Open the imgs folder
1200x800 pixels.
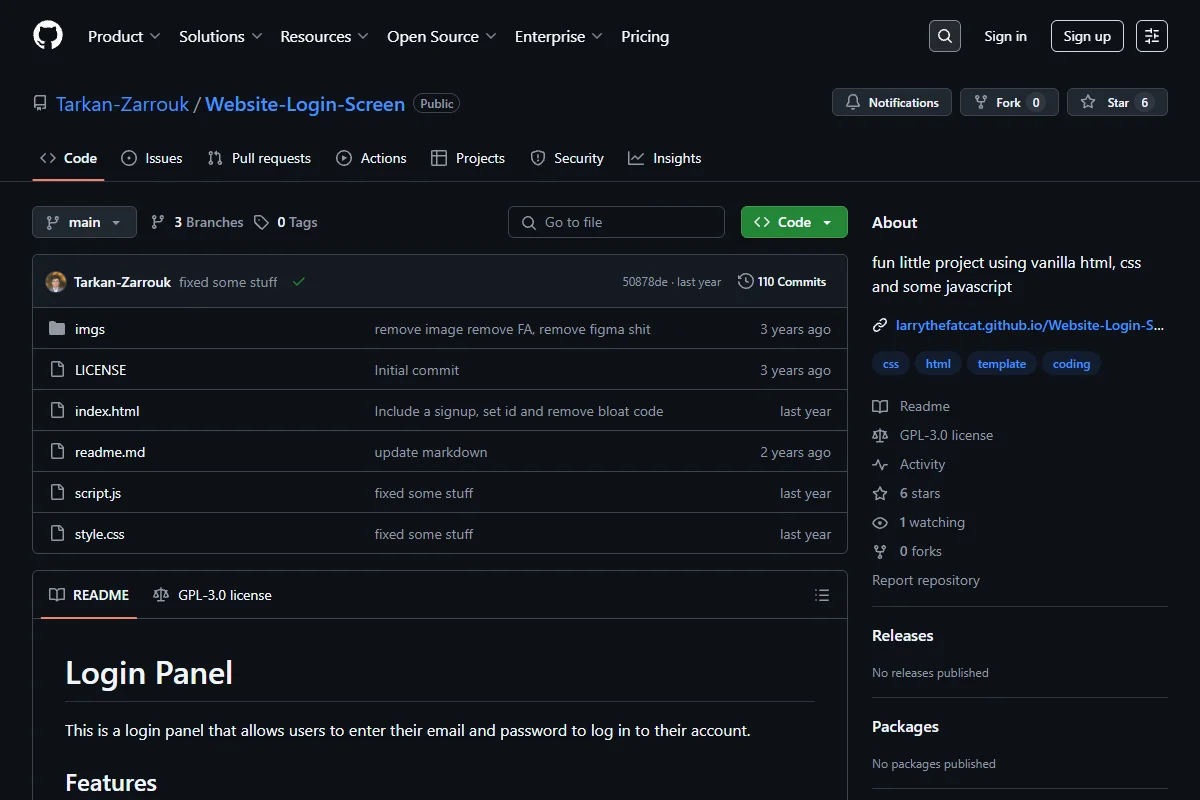(90, 329)
